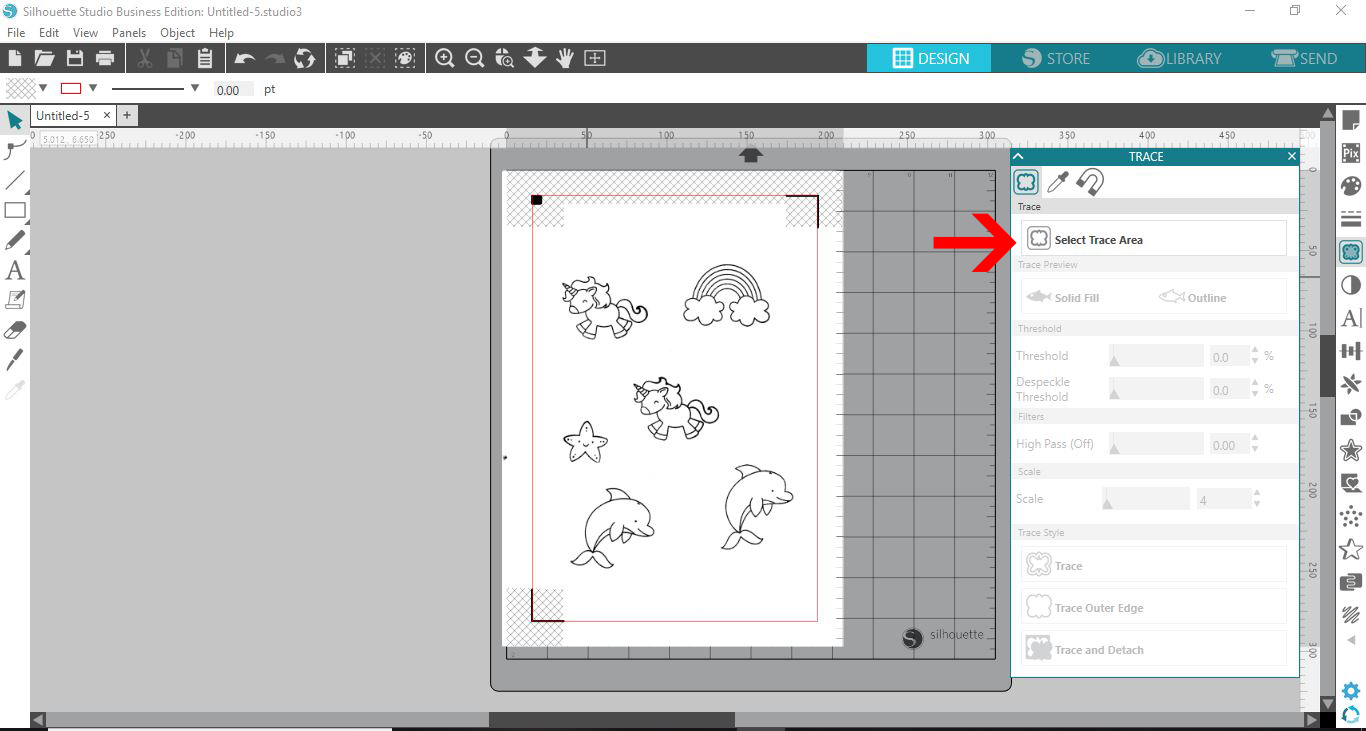The image size is (1366, 731).
Task: Switch to the Magnet Trace tab
Action: click(1090, 182)
